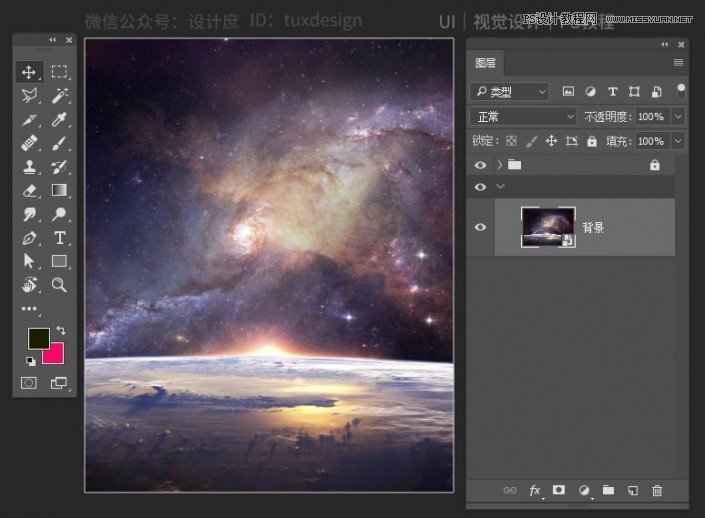Switch to the 图层 layers tab

(486, 63)
